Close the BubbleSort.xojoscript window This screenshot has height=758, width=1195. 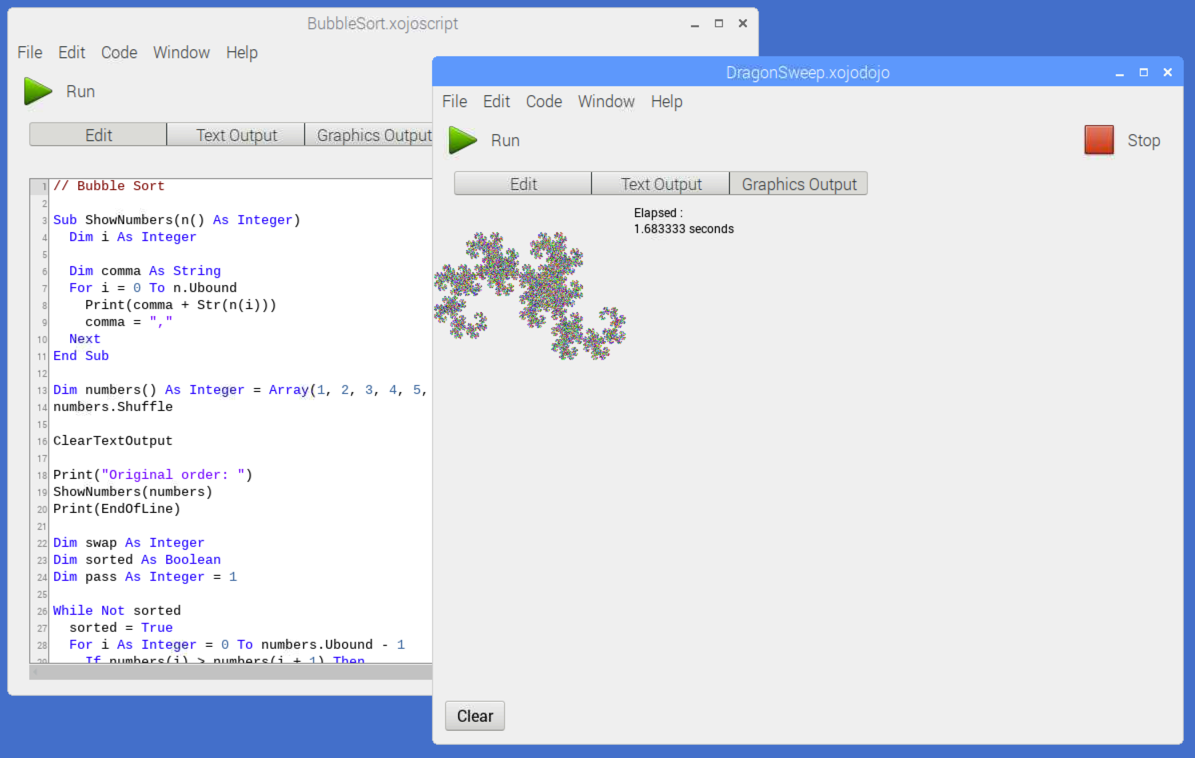[x=743, y=24]
